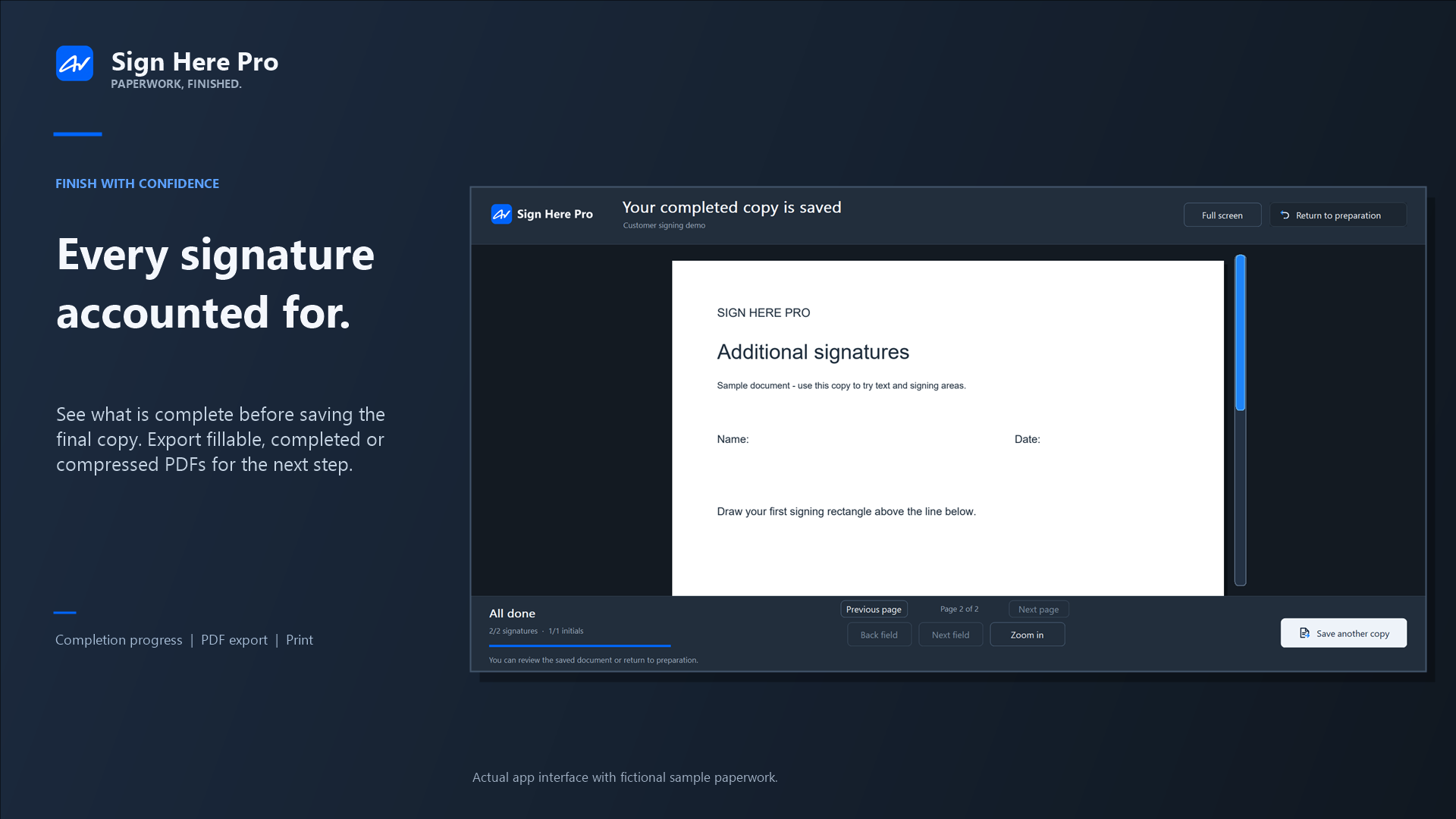
Task: Click 'PDF export' feature label
Action: 234,640
